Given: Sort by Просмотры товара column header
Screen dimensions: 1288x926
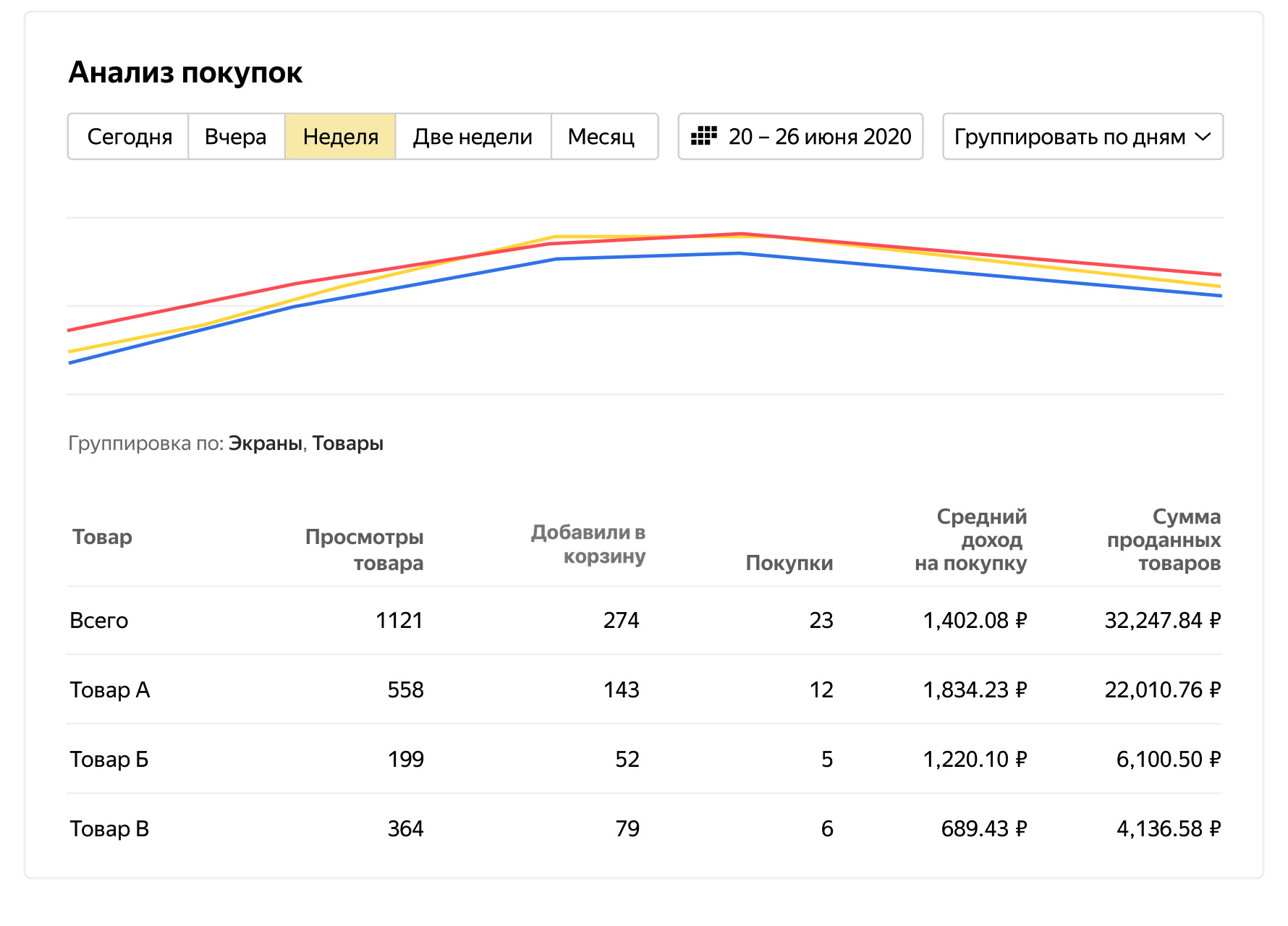Looking at the screenshot, I should pyautogui.click(x=364, y=549).
